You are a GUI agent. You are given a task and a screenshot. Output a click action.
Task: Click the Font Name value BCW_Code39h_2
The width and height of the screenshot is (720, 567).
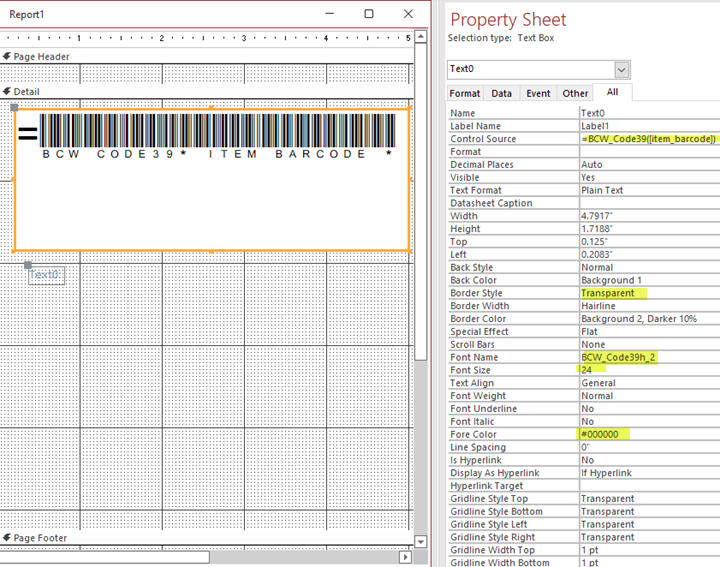[x=650, y=357]
